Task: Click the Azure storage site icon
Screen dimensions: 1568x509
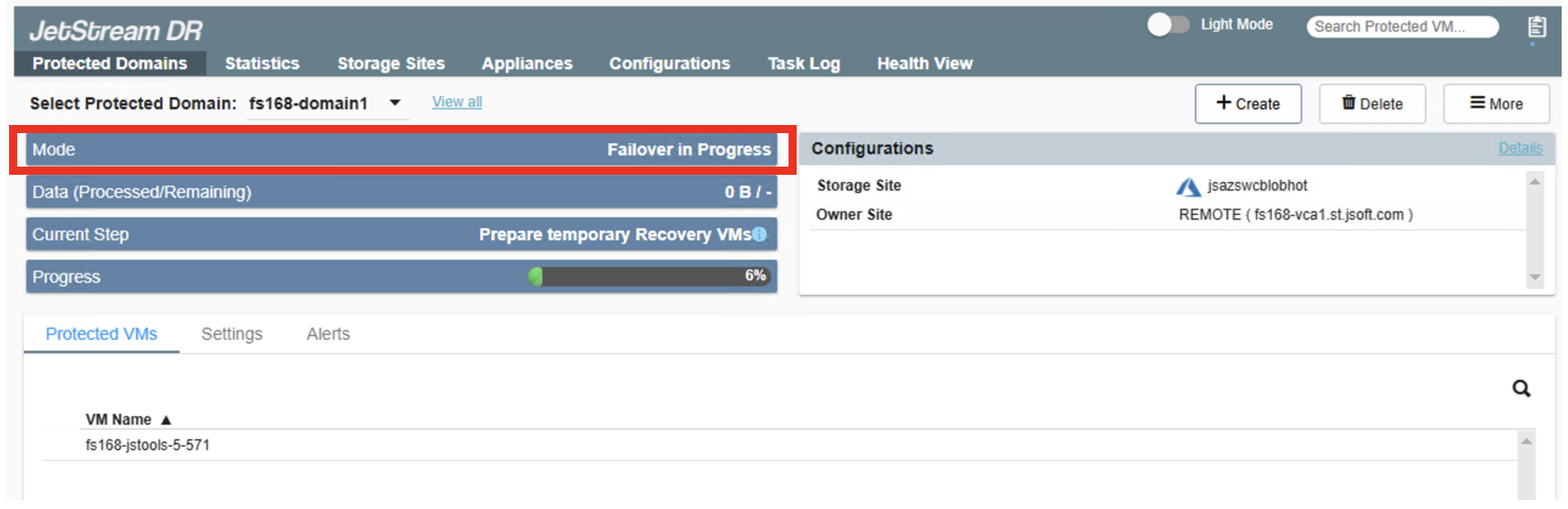Action: click(x=1188, y=187)
